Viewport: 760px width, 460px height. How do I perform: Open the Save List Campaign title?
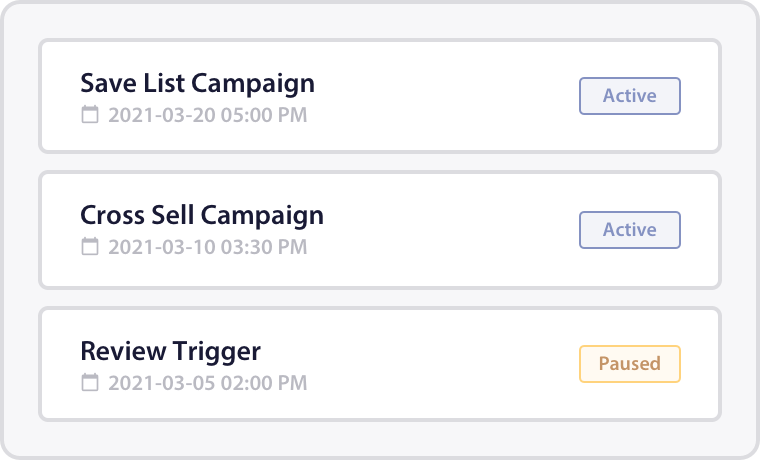pos(197,83)
